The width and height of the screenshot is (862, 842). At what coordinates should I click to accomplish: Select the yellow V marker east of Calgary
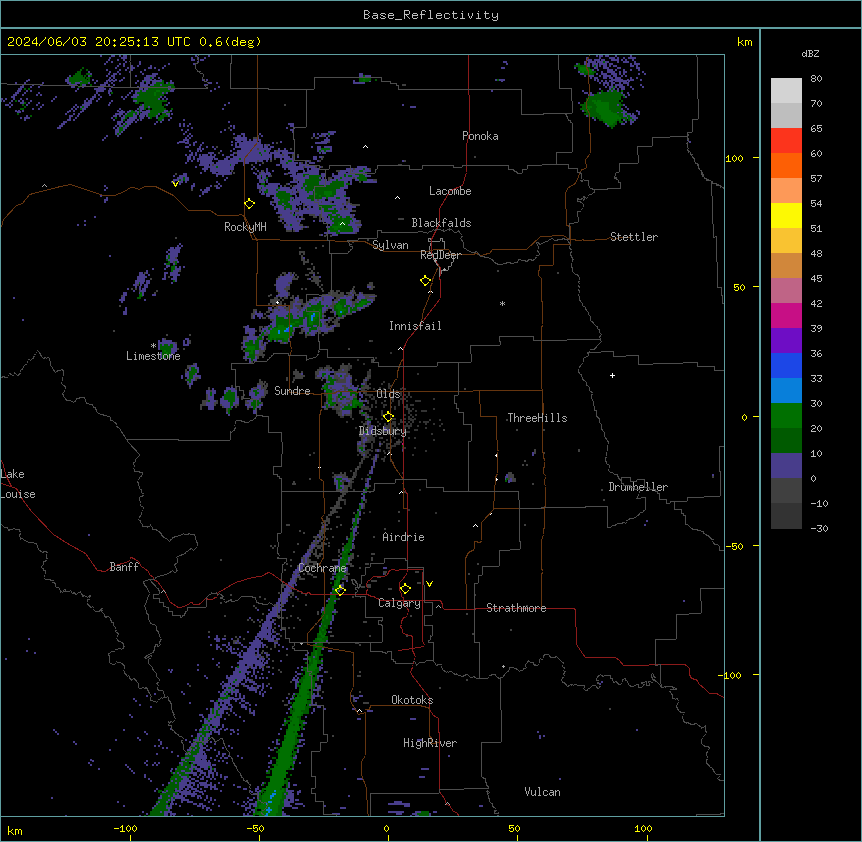[x=429, y=584]
